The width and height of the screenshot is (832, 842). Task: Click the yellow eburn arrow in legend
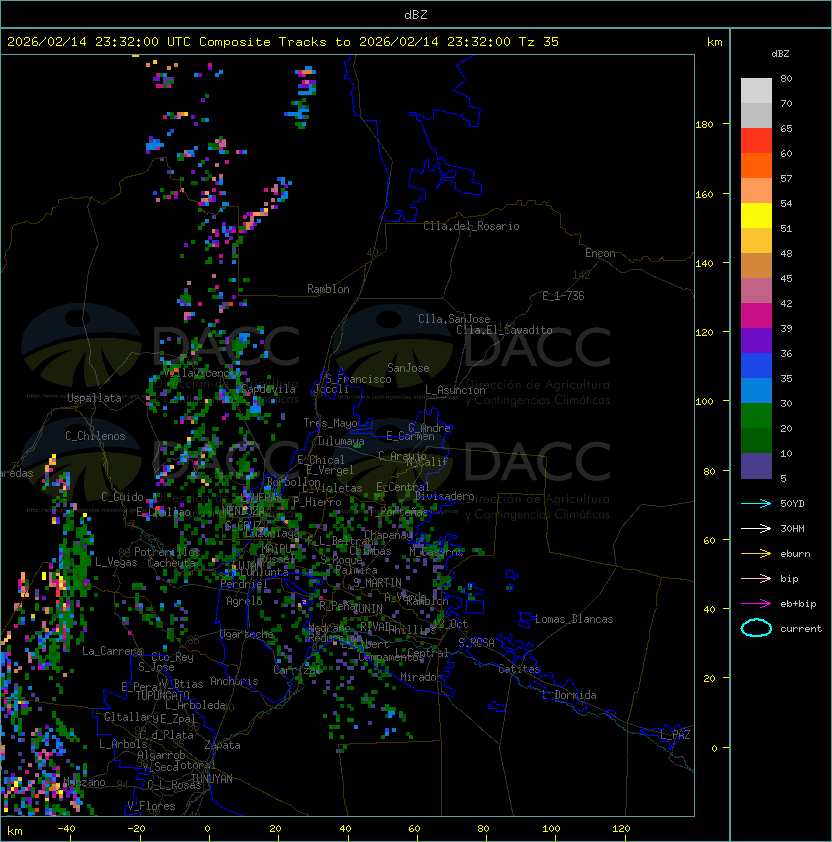pos(756,554)
